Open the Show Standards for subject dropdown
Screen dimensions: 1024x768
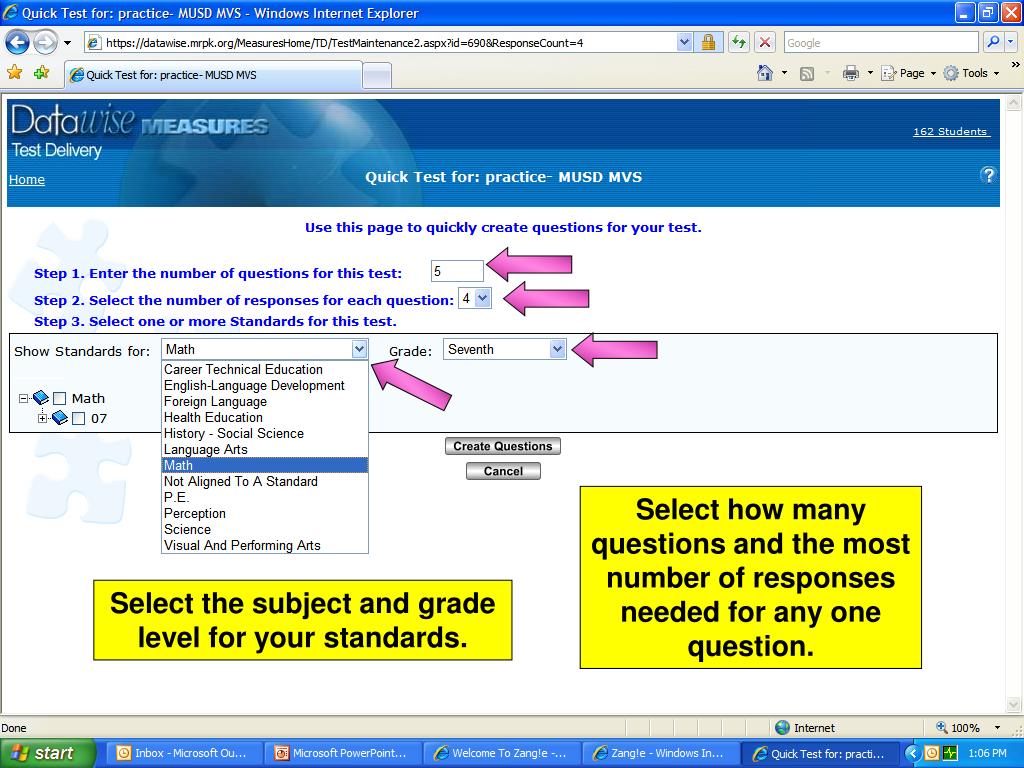[359, 349]
